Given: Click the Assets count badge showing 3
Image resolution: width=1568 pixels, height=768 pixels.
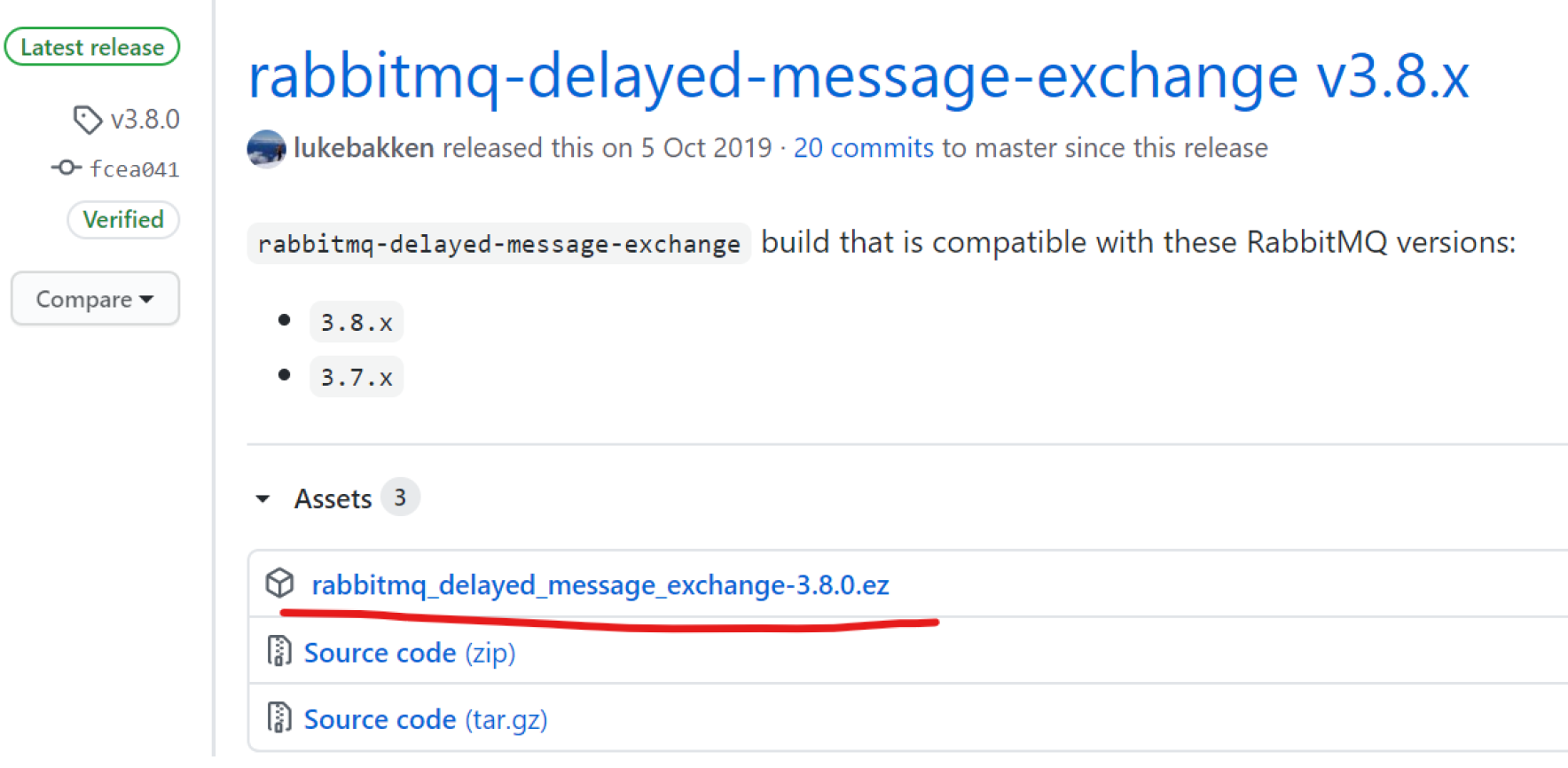Looking at the screenshot, I should pos(400,498).
